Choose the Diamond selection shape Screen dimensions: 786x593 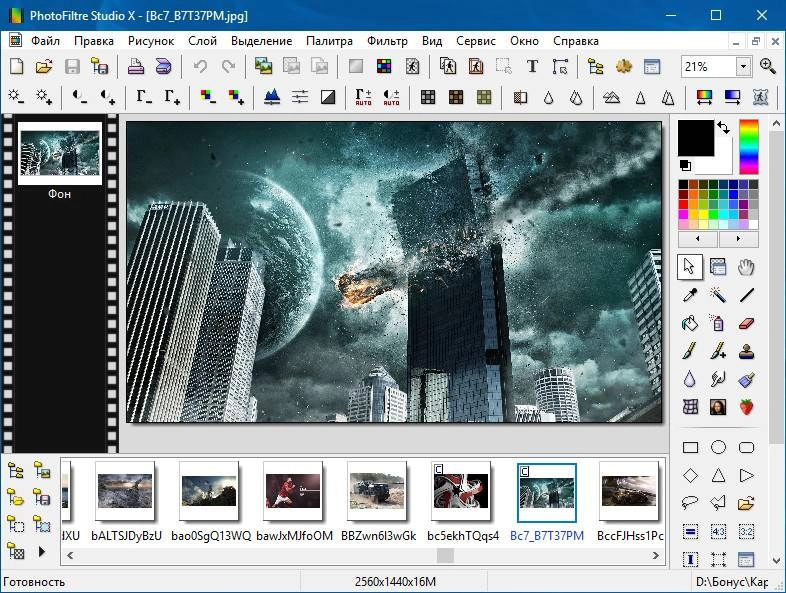[x=690, y=475]
